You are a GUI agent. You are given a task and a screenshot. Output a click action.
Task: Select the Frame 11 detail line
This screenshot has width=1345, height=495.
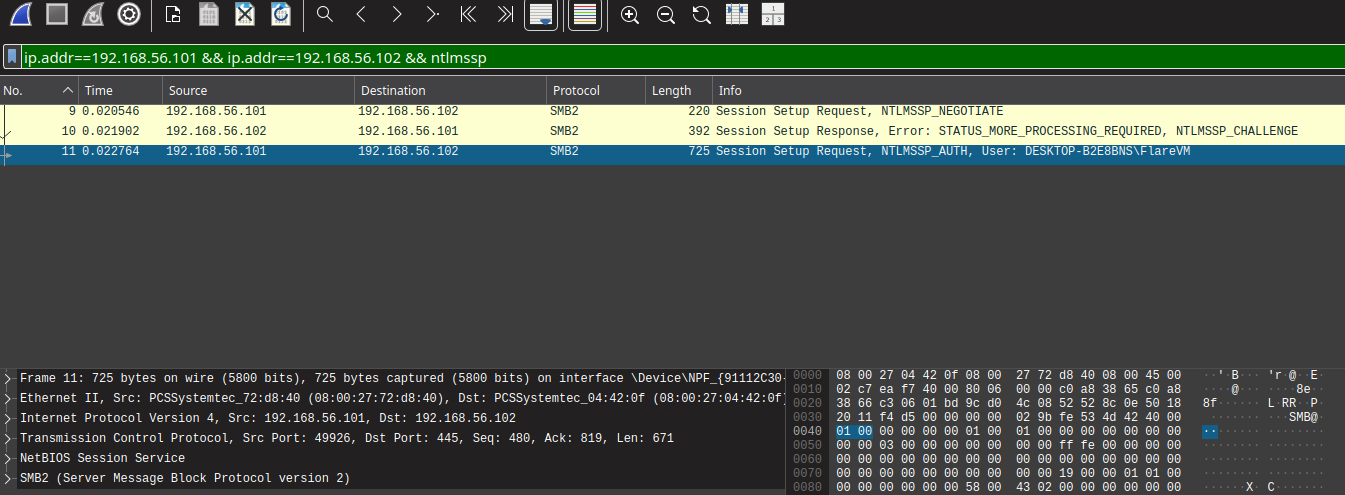tap(402, 378)
